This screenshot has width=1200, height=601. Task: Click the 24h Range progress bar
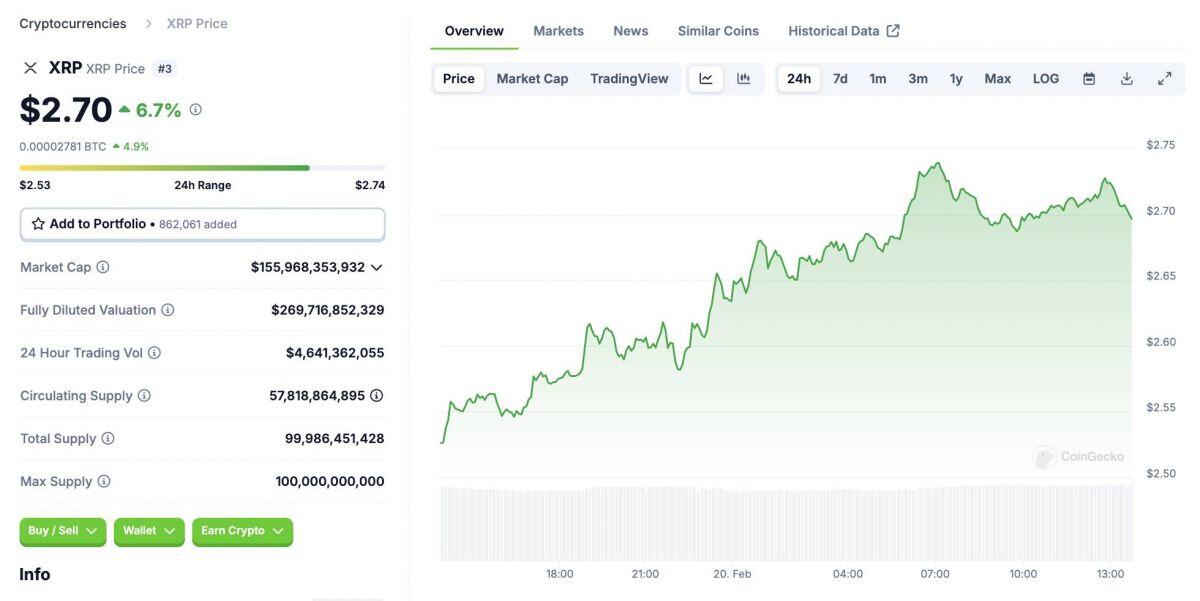tap(202, 168)
